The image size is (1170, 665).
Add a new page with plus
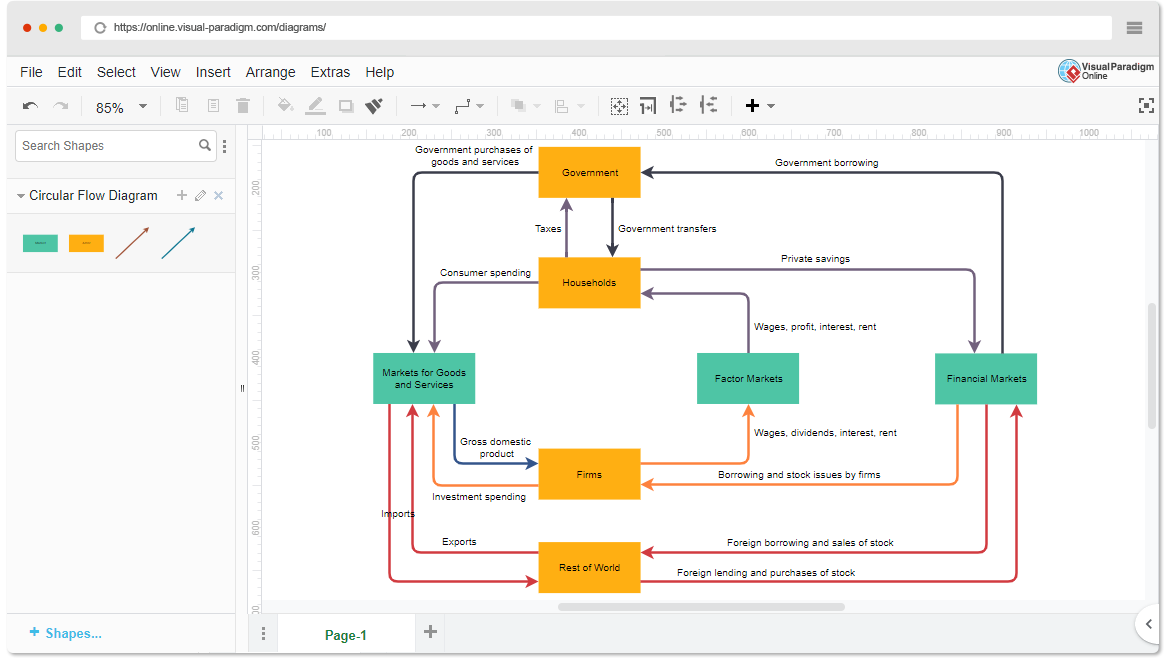click(x=431, y=632)
